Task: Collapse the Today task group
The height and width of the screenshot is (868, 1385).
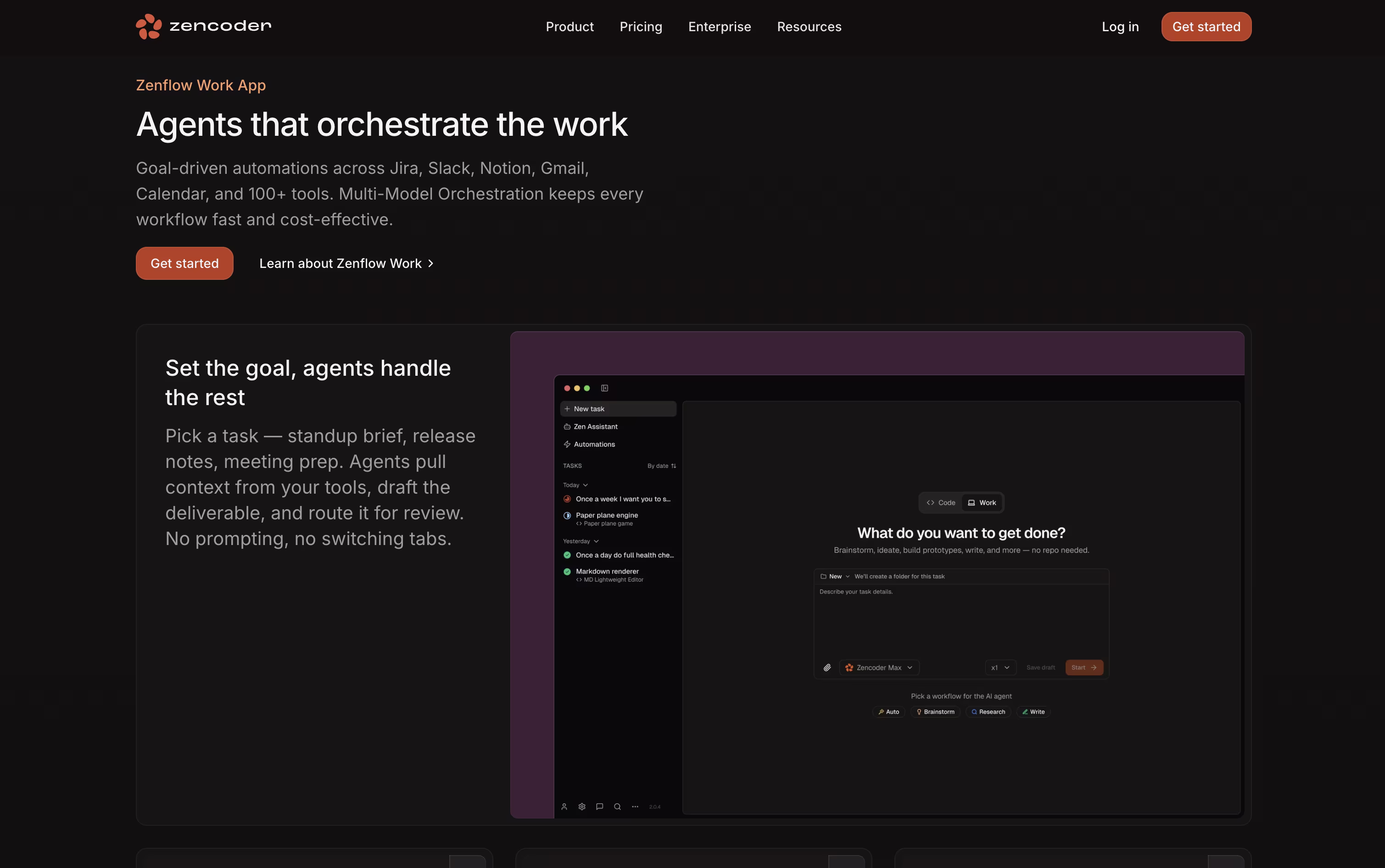Action: pyautogui.click(x=575, y=485)
